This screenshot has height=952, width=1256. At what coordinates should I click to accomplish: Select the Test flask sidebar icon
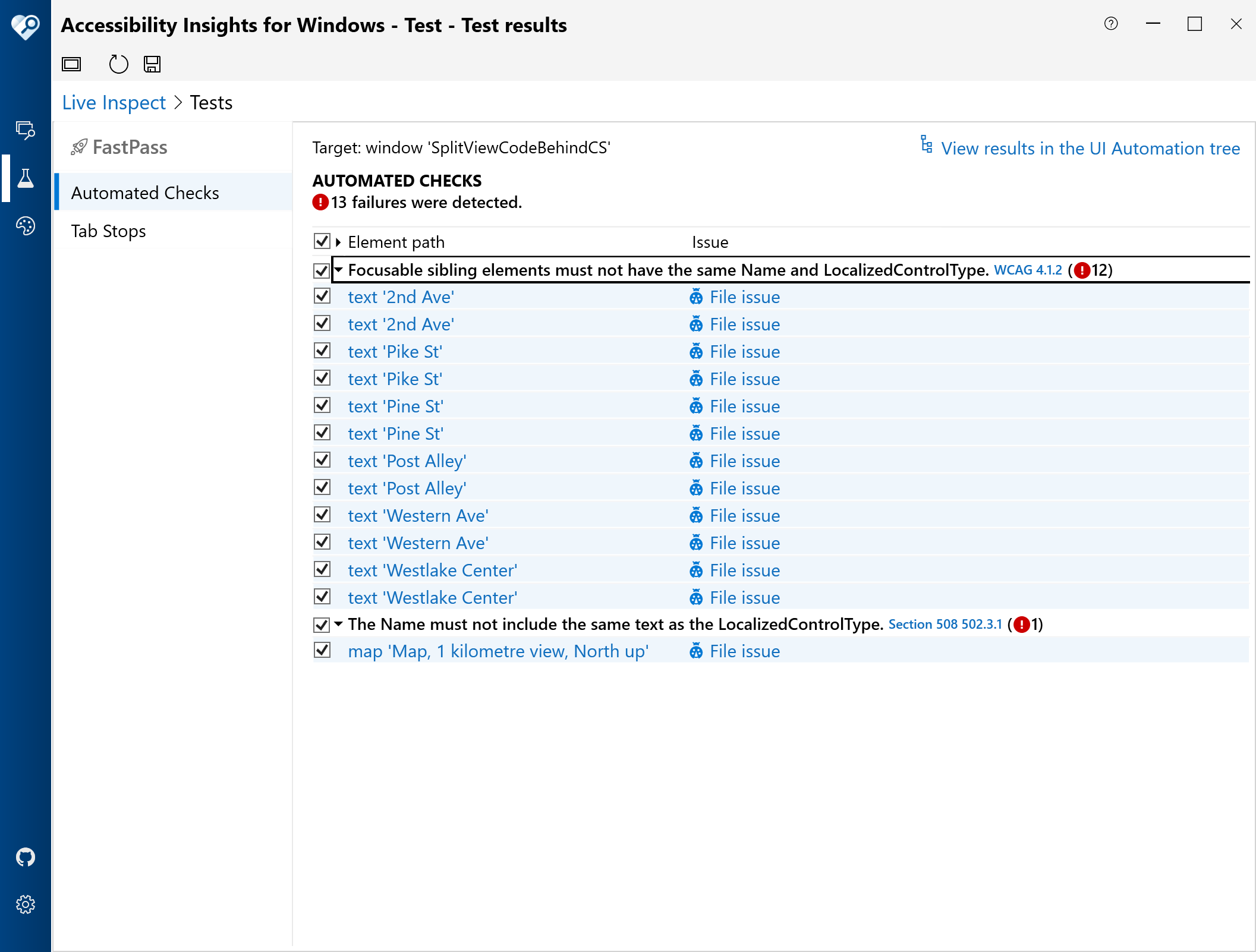click(x=26, y=178)
